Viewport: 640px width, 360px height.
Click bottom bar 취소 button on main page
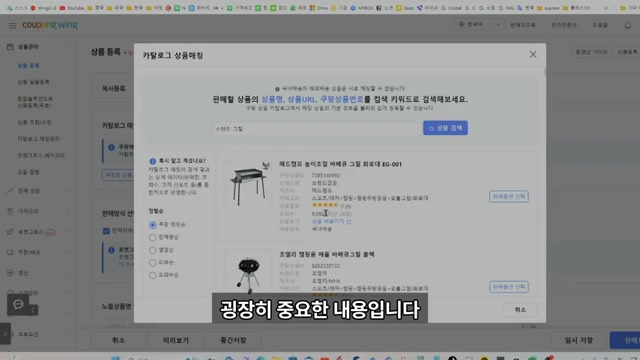click(x=118, y=340)
